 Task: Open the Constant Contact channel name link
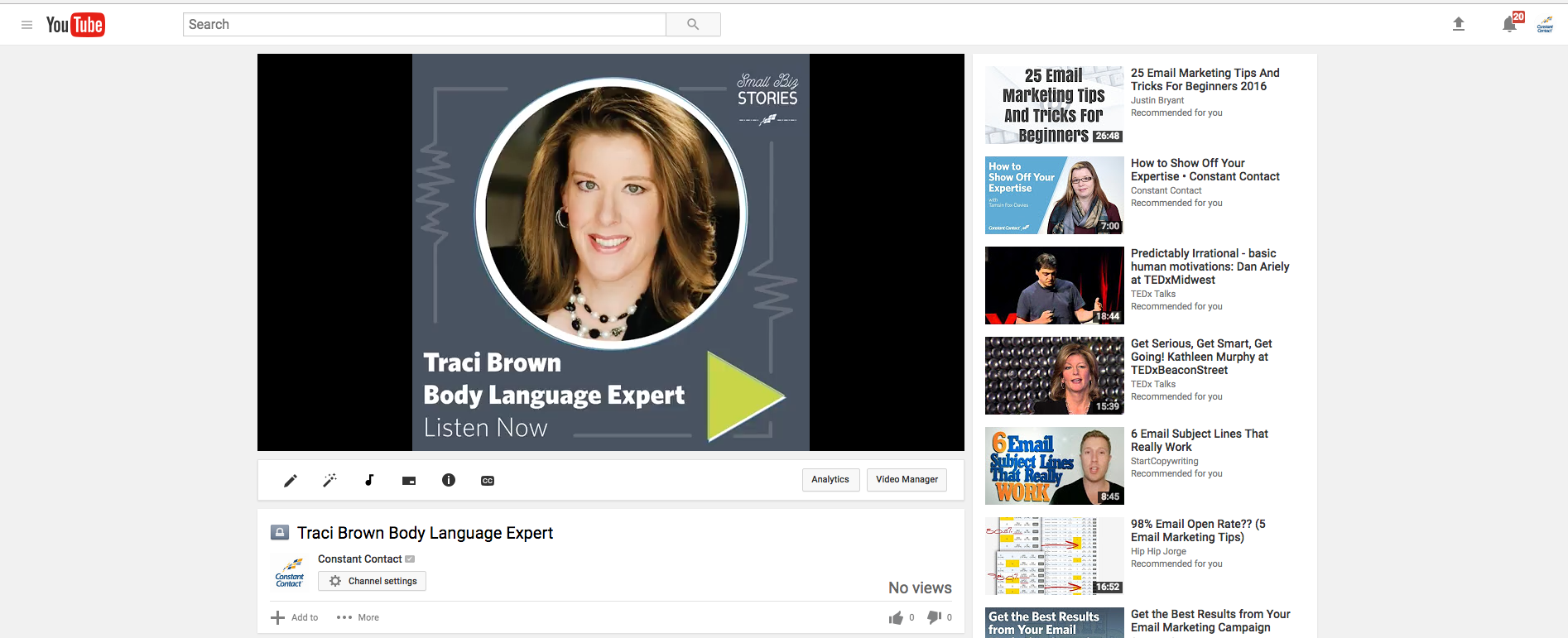tap(359, 559)
